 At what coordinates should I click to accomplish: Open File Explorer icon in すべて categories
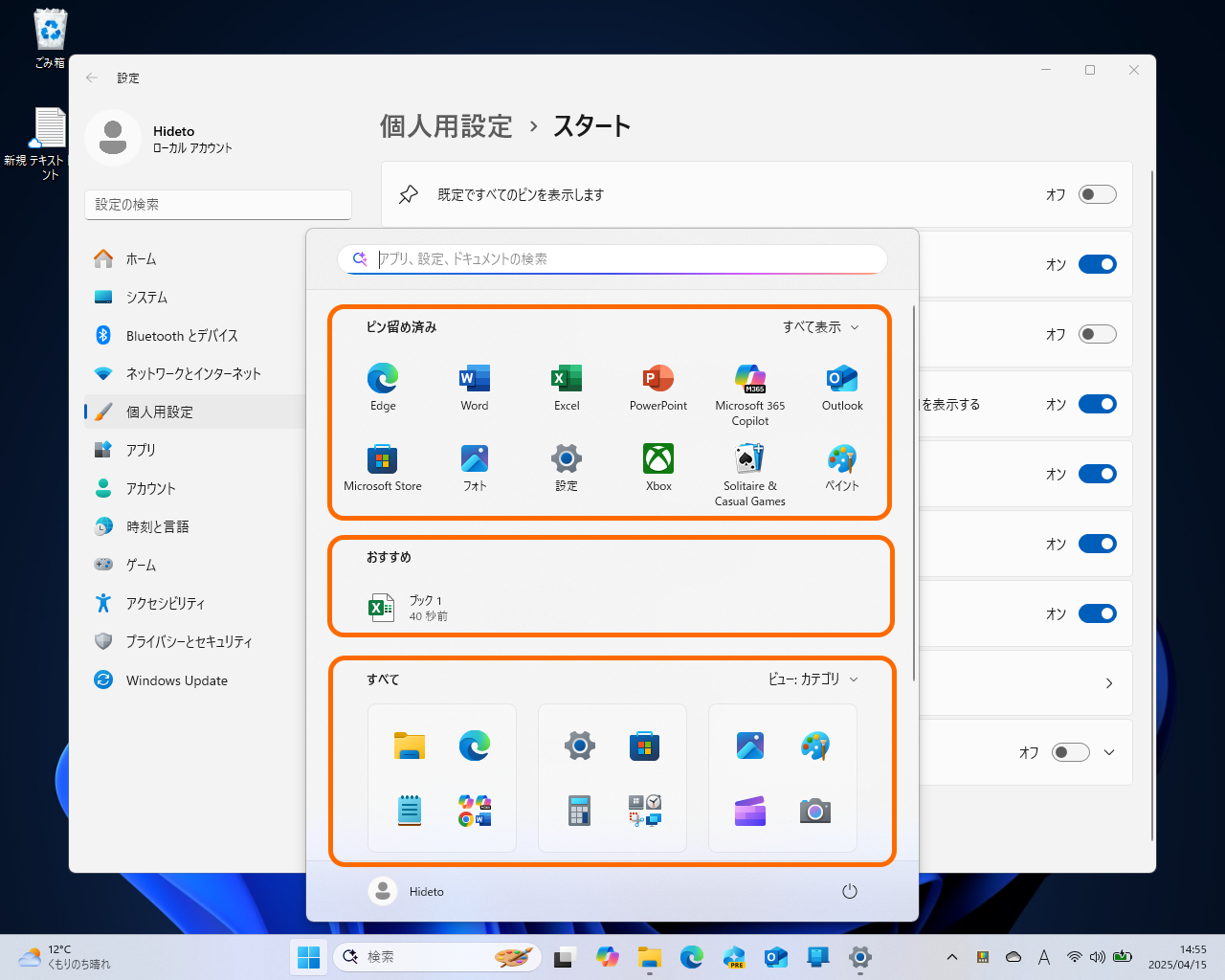tap(410, 746)
